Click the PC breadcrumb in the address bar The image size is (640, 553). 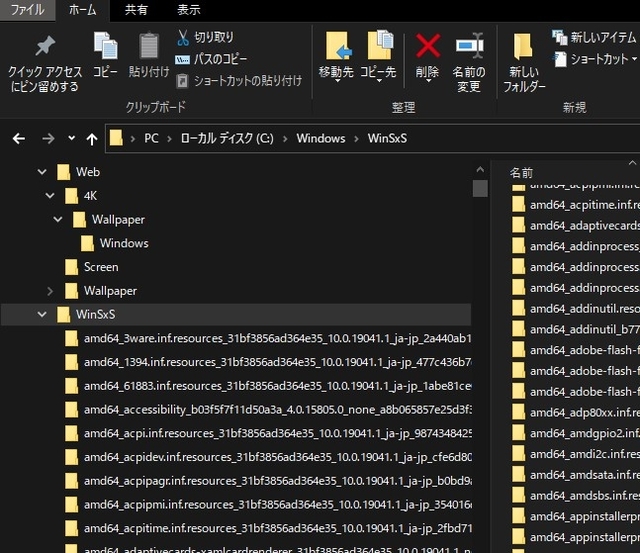[151, 138]
